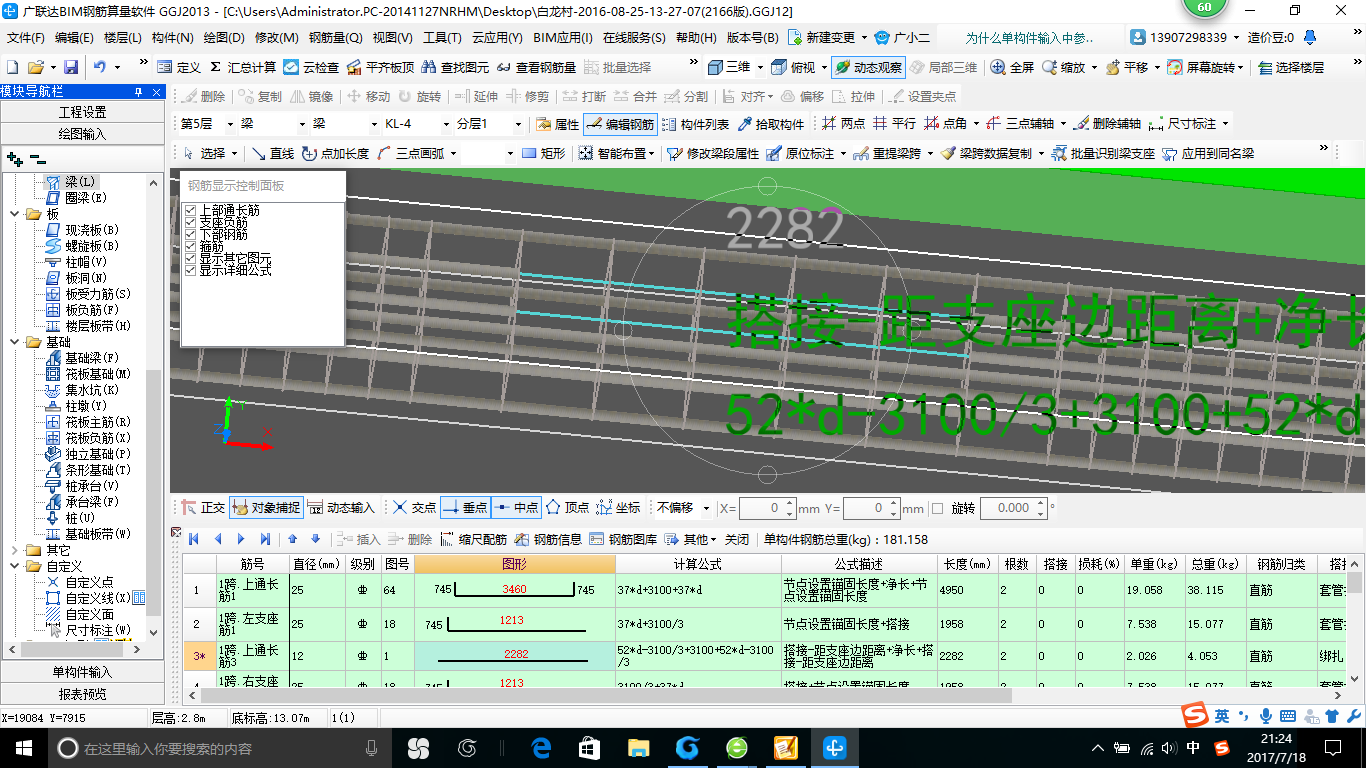Toggle 下部钢筋 checkbox
The image size is (1366, 768).
pos(190,234)
